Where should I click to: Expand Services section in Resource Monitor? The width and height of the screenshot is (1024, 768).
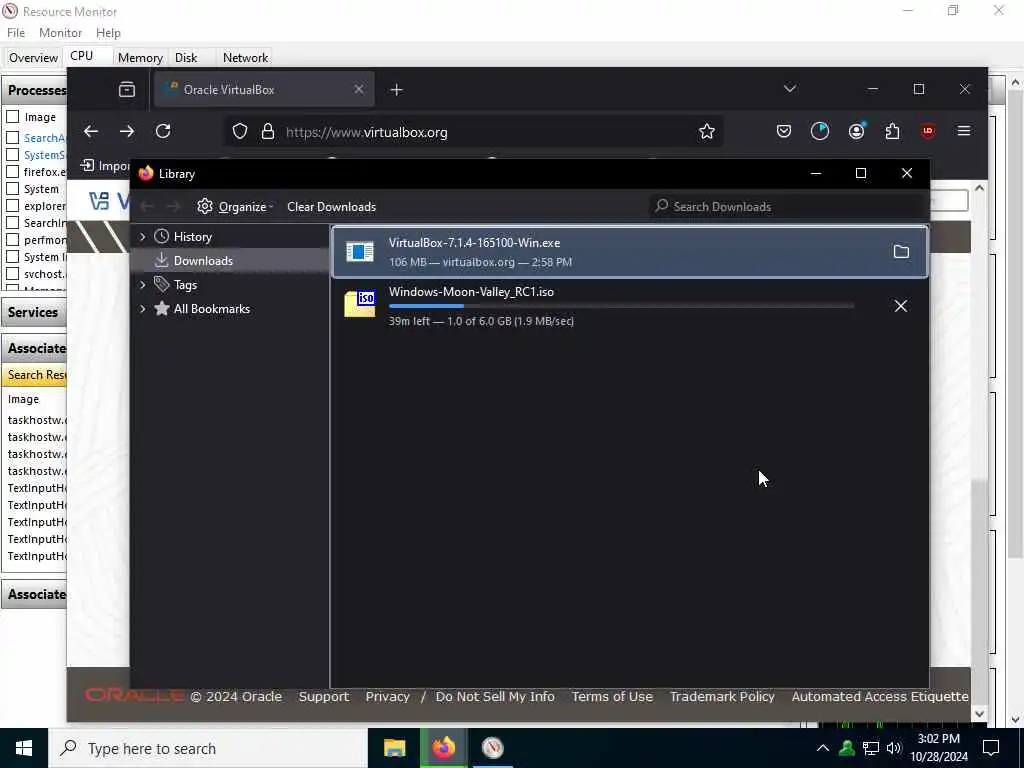(34, 312)
